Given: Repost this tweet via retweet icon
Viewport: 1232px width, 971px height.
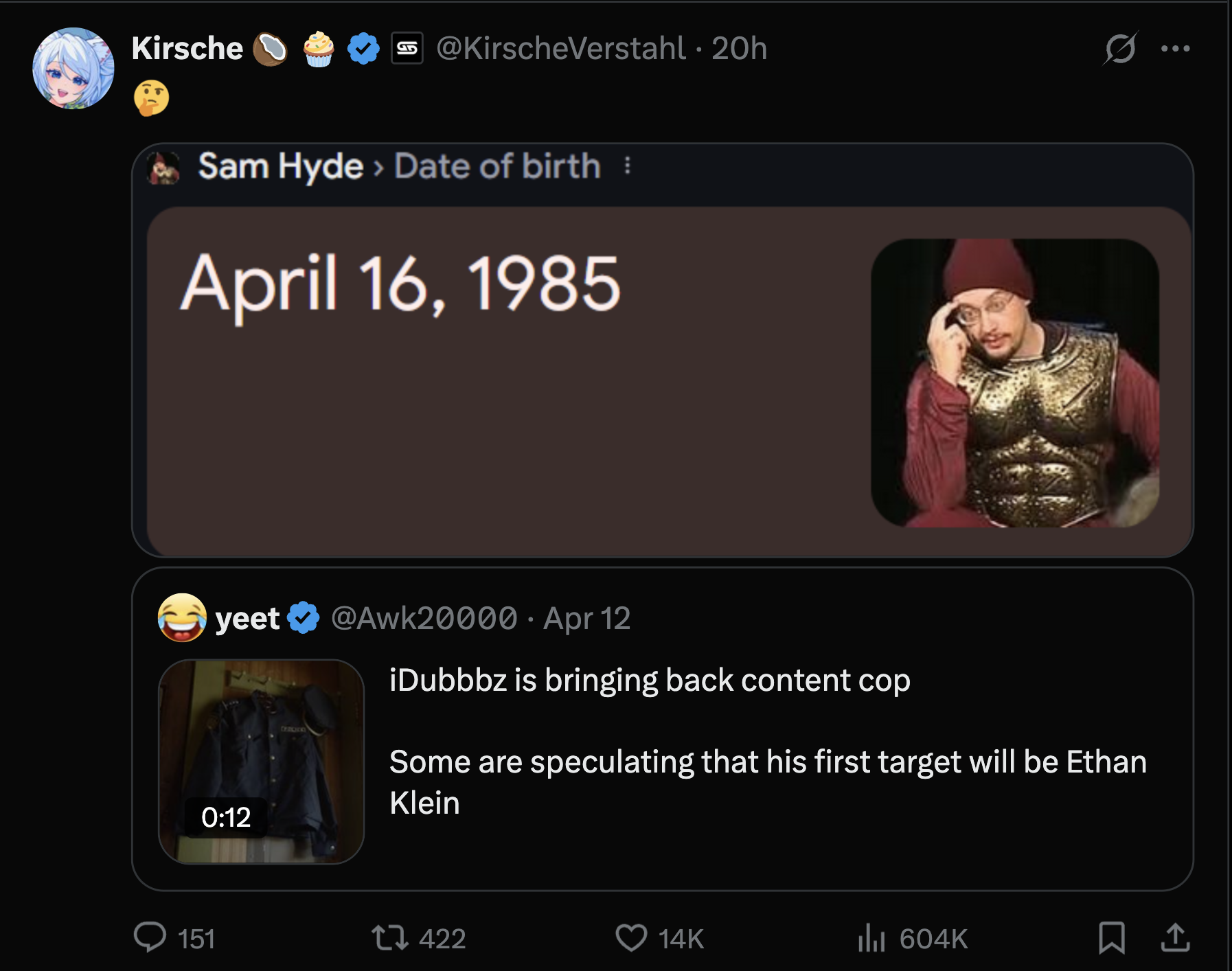Looking at the screenshot, I should pos(390,937).
